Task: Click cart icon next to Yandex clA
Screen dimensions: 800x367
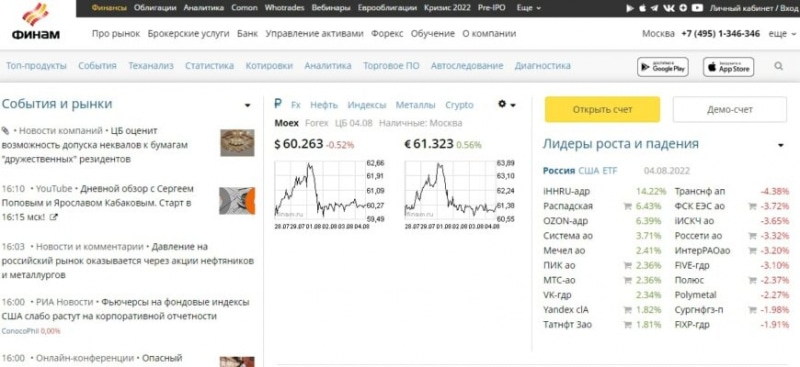Action: (x=628, y=310)
